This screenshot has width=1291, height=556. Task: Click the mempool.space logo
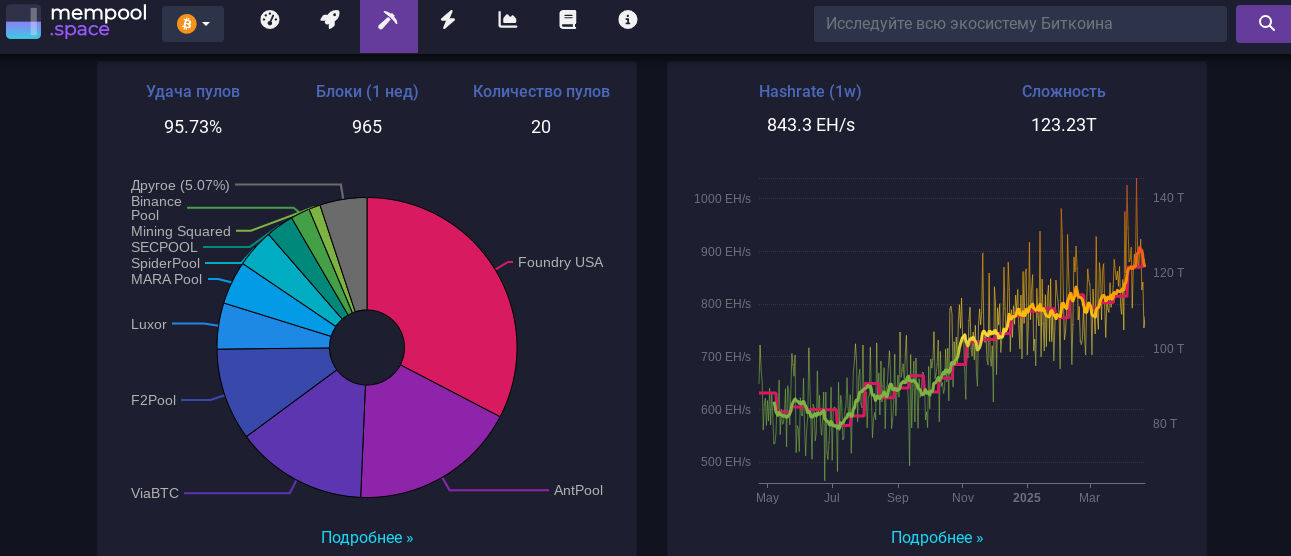(x=76, y=21)
